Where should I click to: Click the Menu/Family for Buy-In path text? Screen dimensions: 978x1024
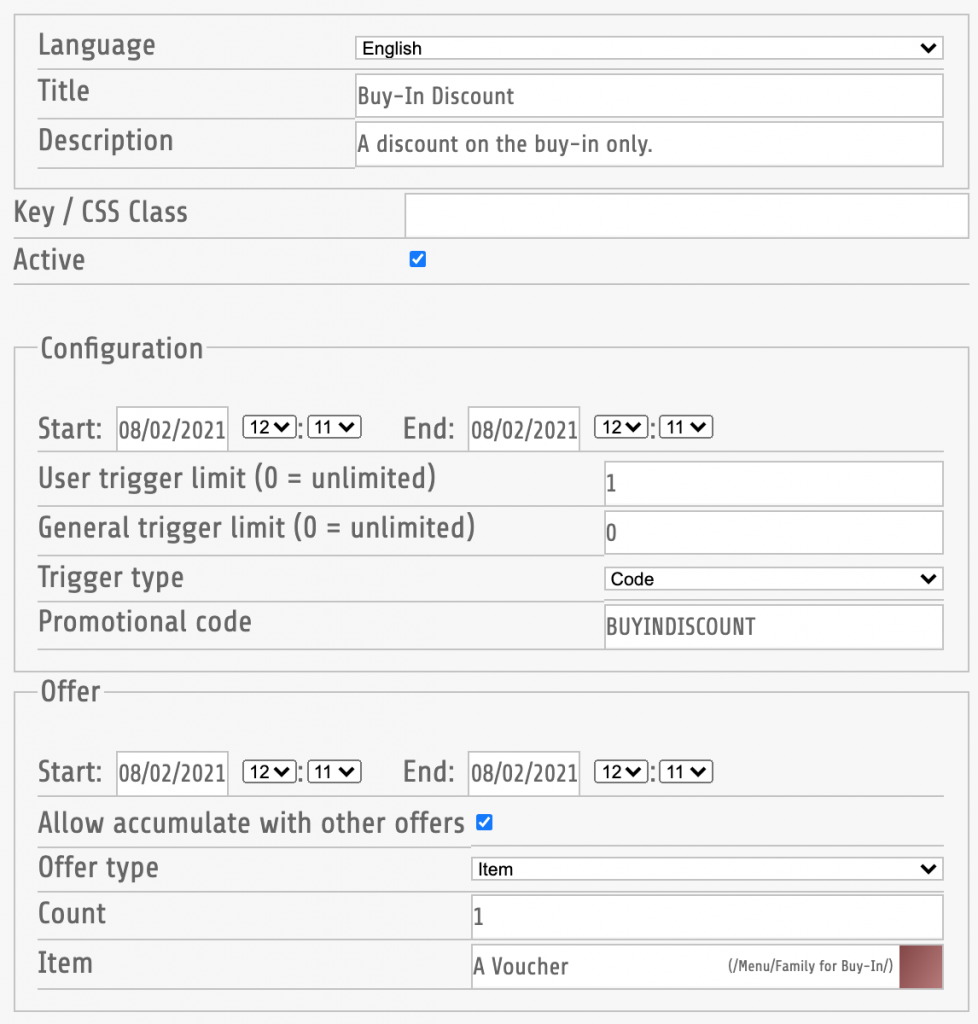(x=810, y=966)
